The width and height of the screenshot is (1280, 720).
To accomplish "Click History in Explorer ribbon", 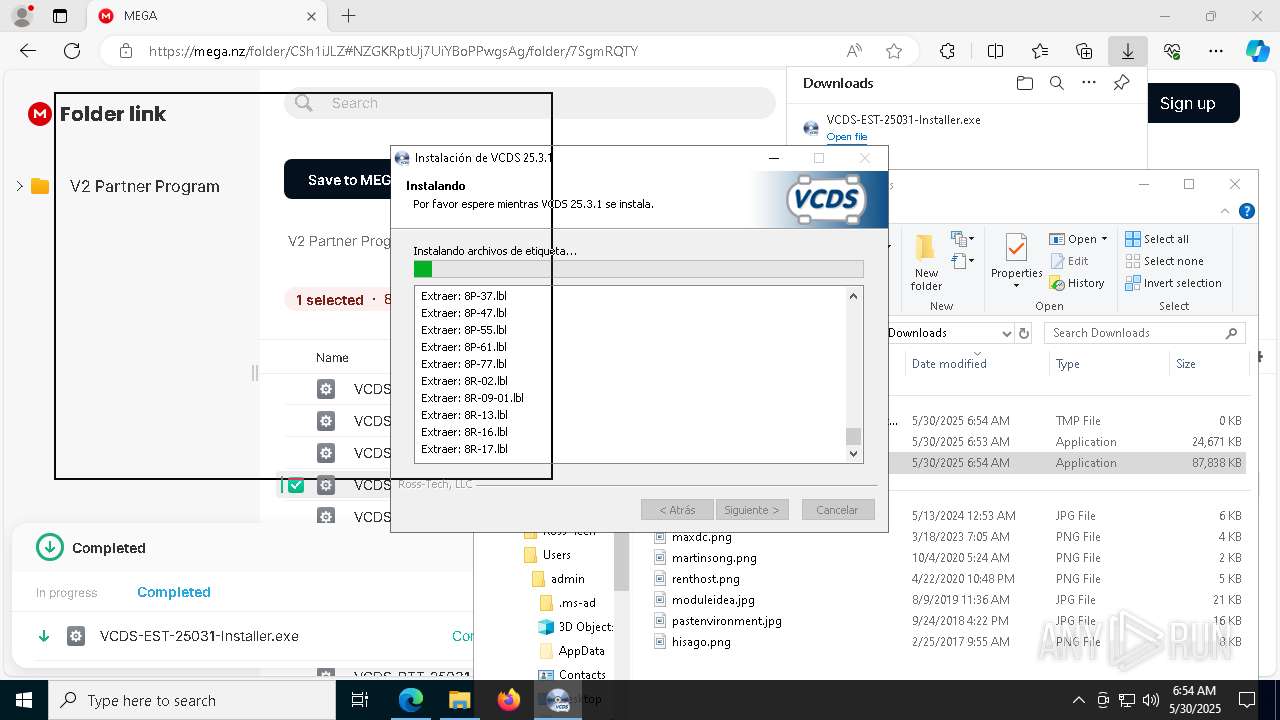I will [1077, 283].
